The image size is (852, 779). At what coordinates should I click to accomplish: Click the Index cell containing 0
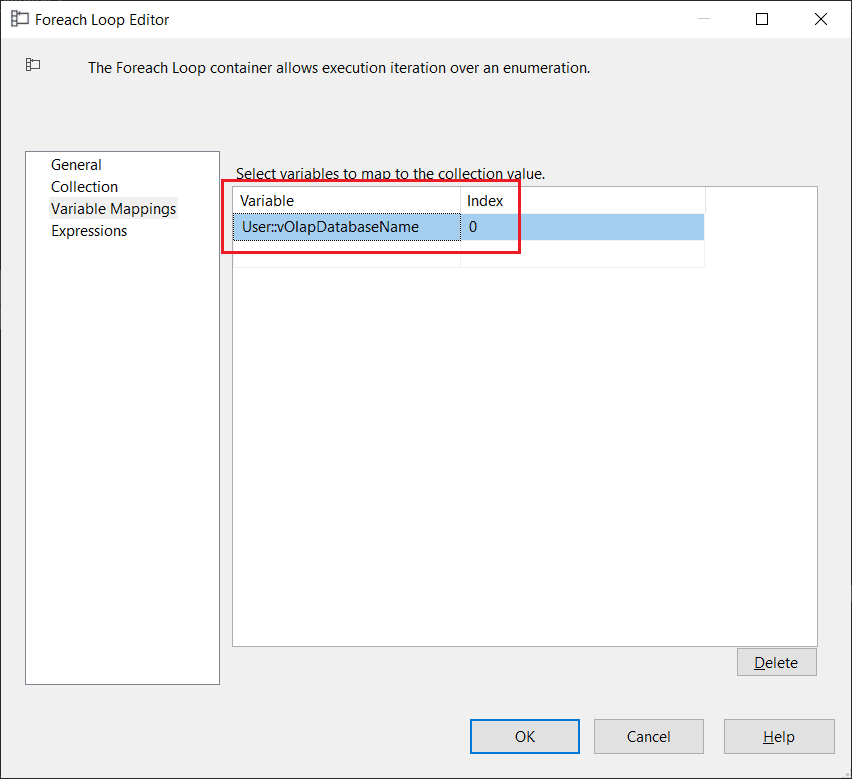point(582,227)
